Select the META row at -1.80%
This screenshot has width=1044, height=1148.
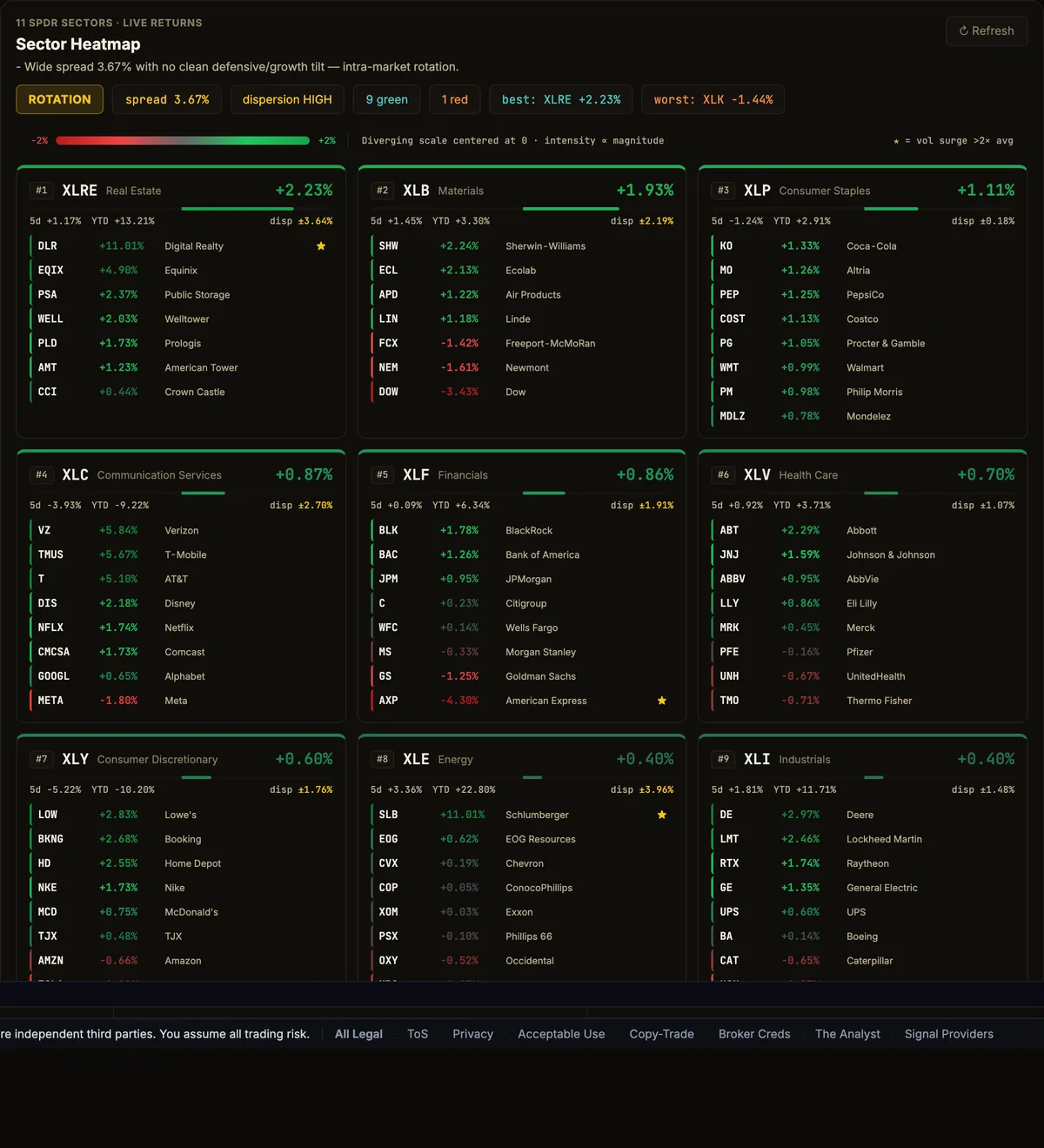(x=181, y=701)
